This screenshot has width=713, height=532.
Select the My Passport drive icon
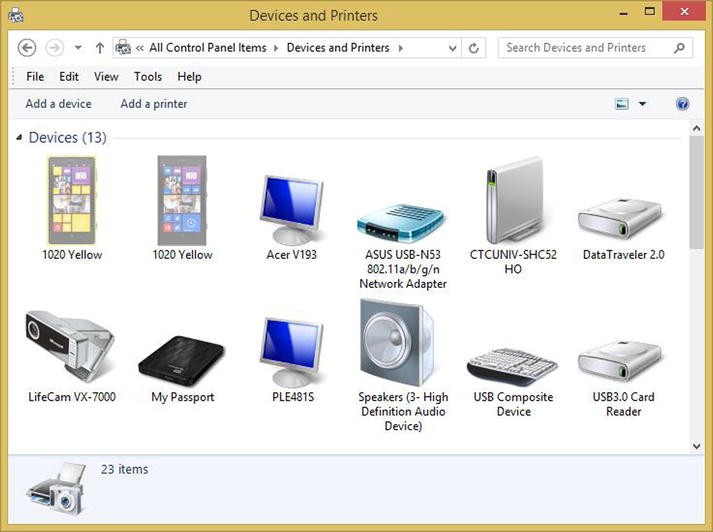pos(181,361)
